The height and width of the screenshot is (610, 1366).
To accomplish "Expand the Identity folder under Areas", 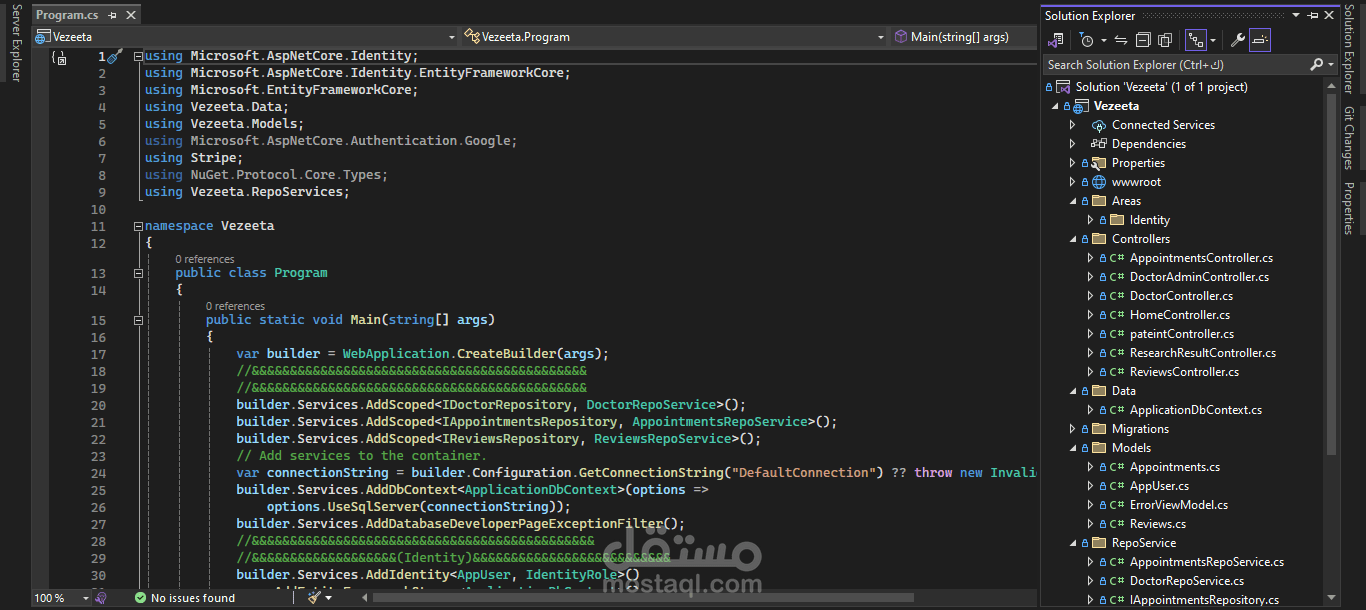I will [1091, 220].
